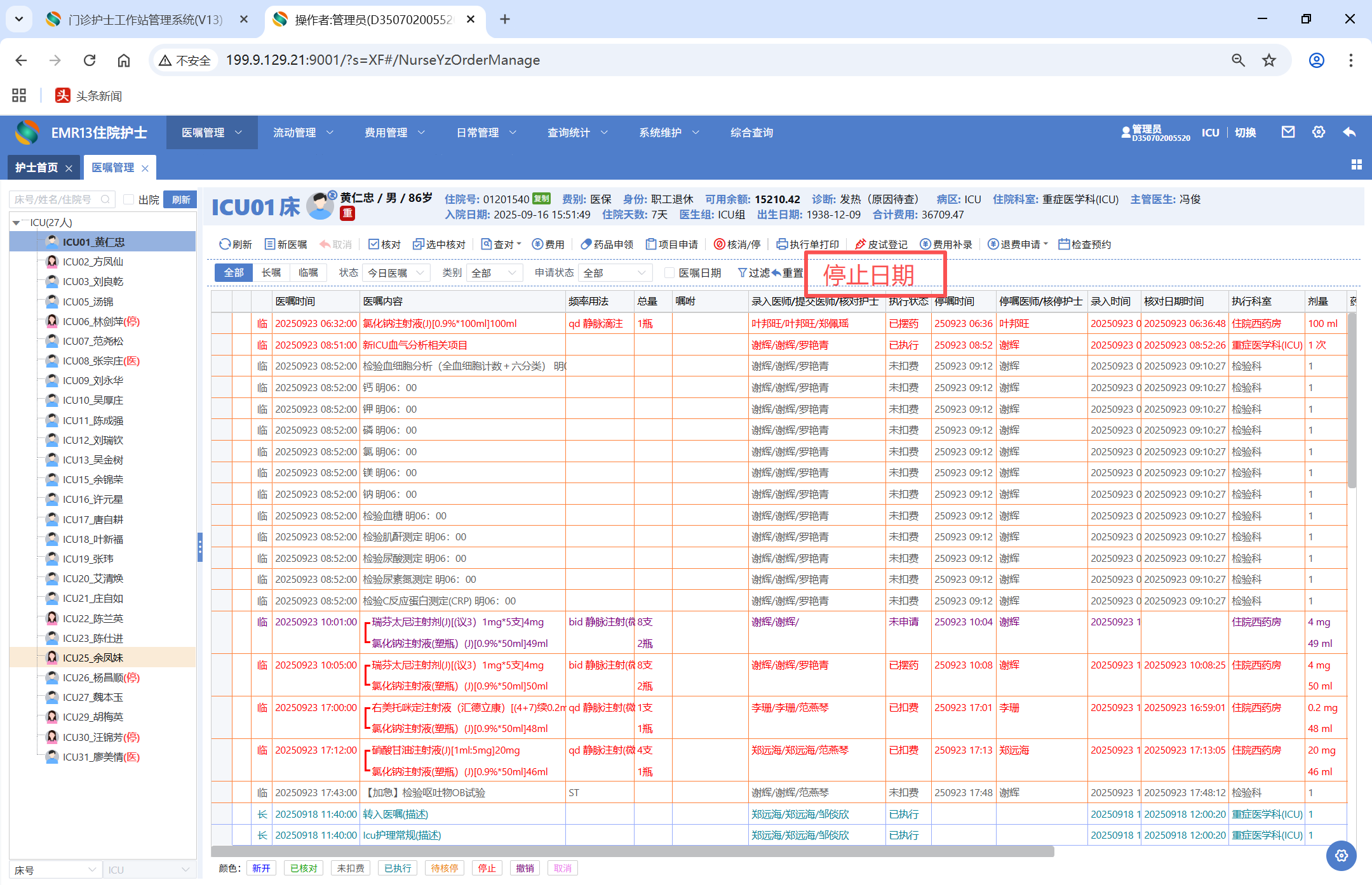Switch to the 护士首页 tab
Viewport: 1372px width, 885px height.
coord(37,168)
